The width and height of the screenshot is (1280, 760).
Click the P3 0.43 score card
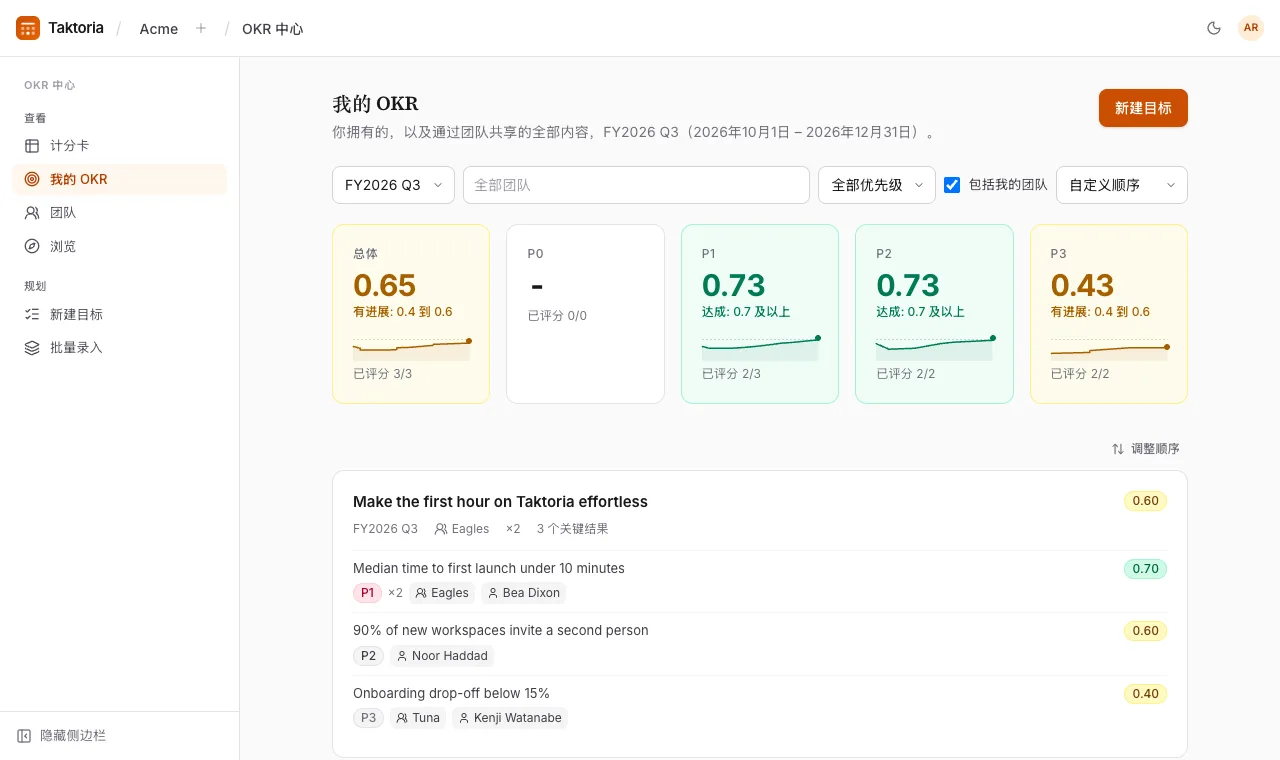(x=1109, y=314)
